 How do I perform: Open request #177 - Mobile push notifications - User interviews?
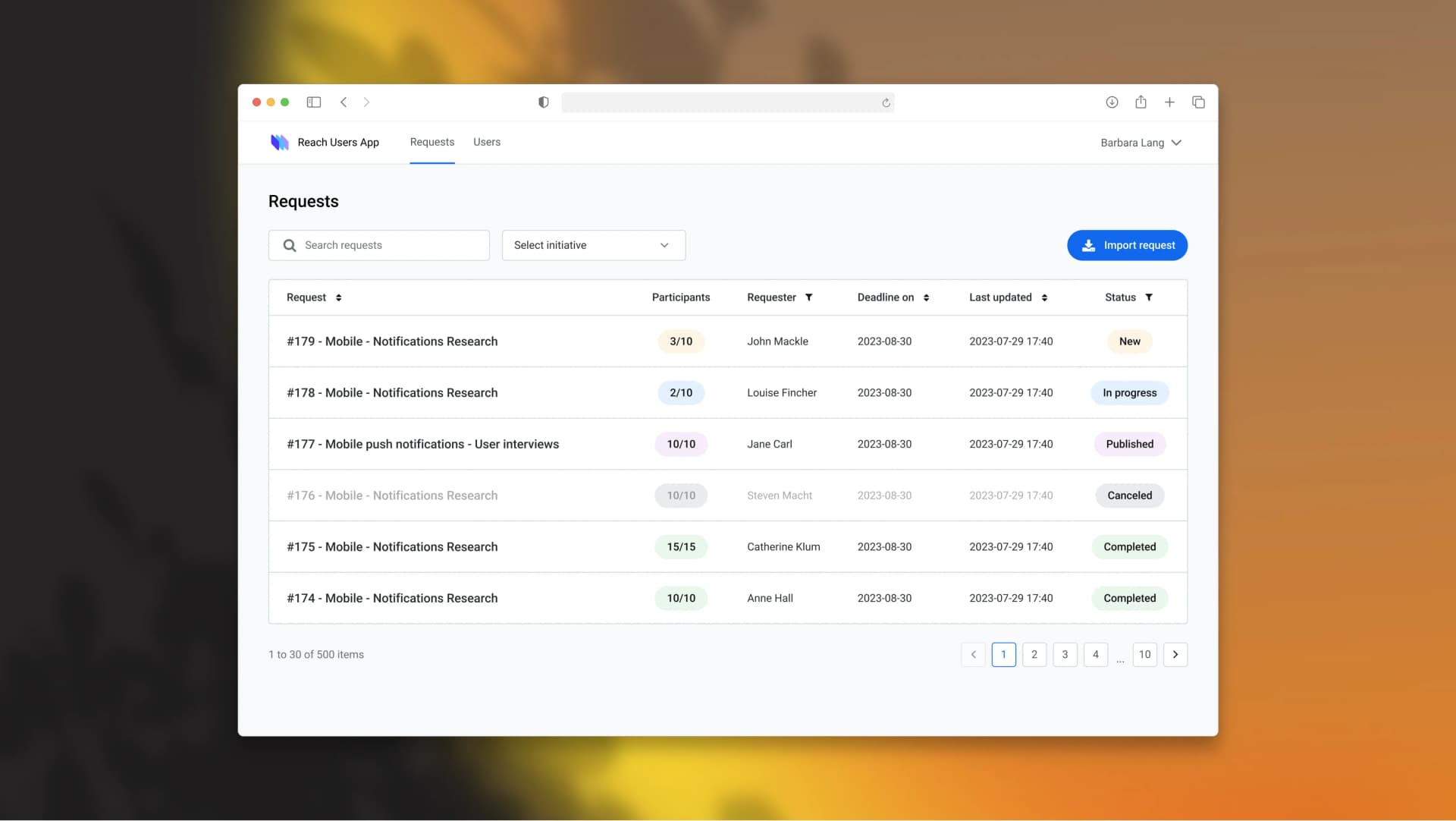tap(422, 445)
